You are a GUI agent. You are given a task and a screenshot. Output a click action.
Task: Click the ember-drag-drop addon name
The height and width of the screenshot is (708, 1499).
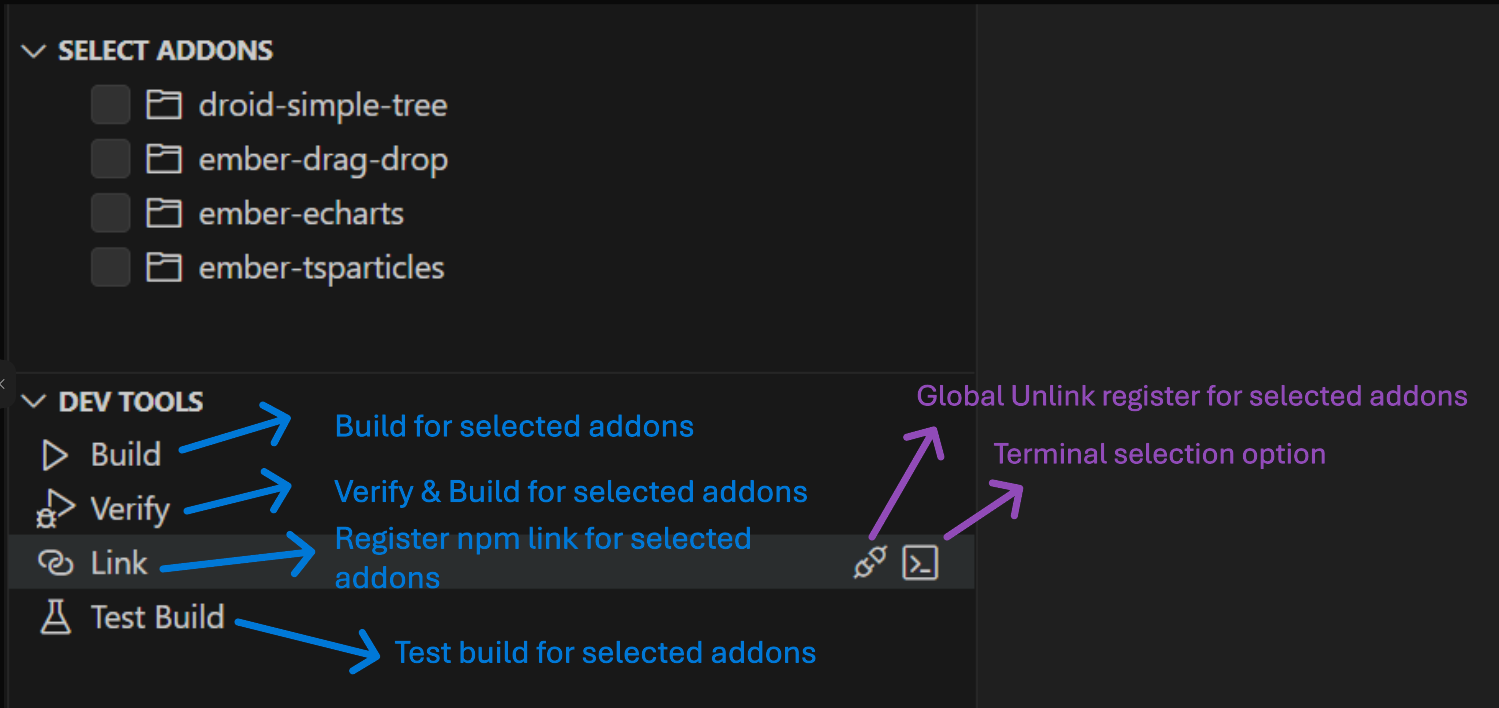pyautogui.click(x=323, y=160)
